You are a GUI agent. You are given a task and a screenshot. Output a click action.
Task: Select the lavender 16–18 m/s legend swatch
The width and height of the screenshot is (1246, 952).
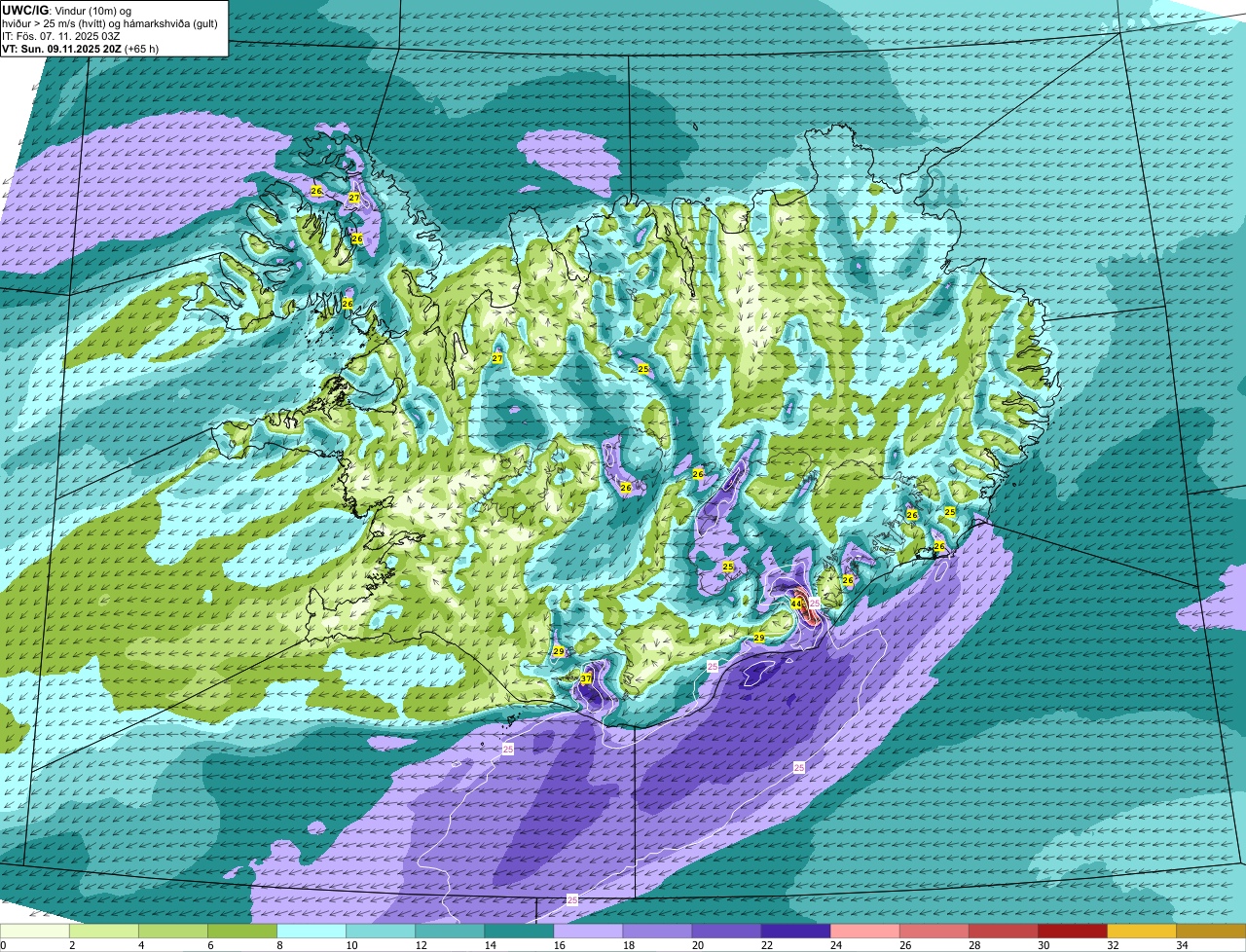[588, 932]
